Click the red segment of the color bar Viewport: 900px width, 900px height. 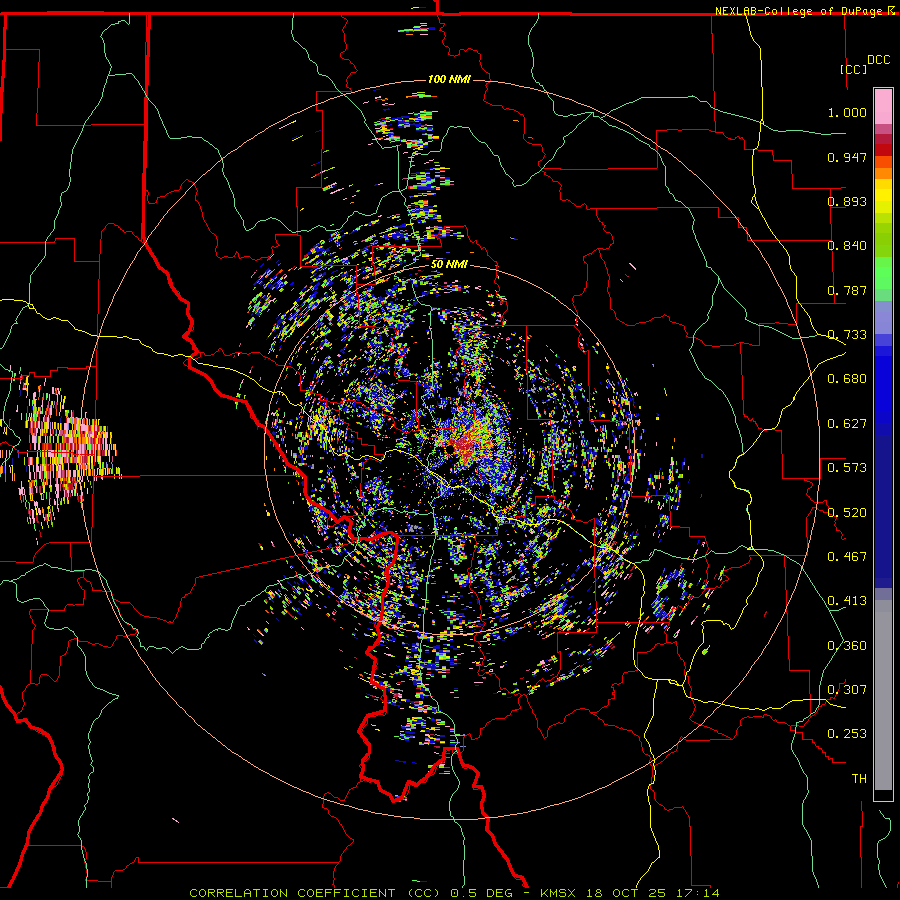tap(883, 150)
